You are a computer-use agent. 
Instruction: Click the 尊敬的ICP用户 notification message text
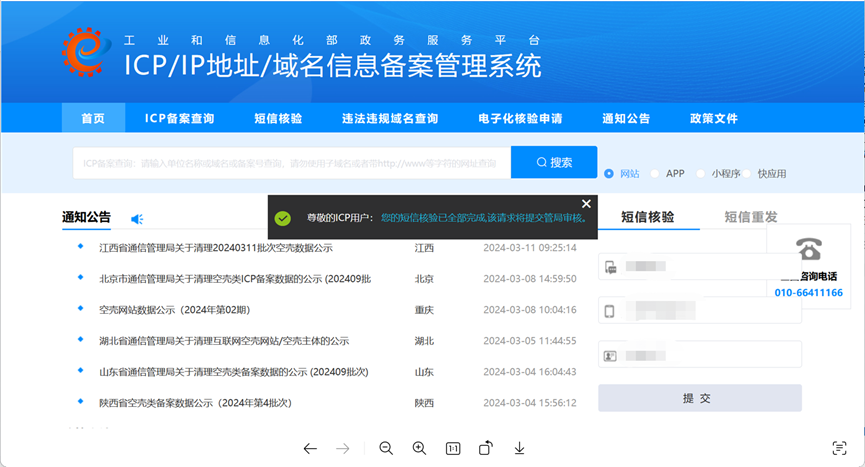pos(447,218)
